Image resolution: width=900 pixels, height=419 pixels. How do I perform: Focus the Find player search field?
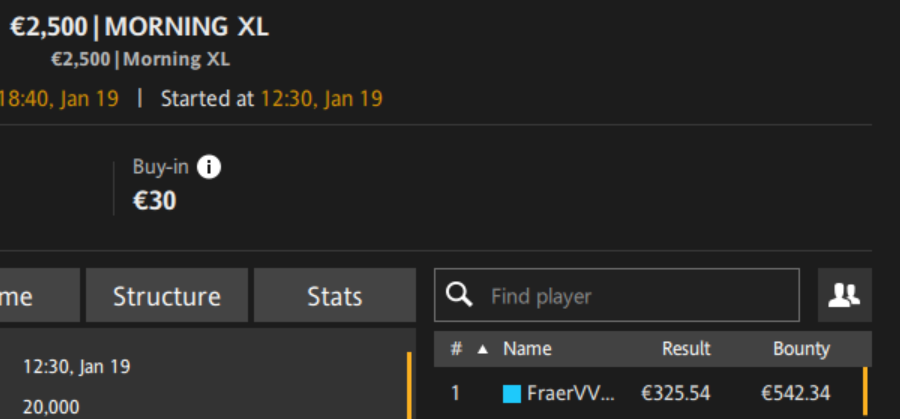616,295
